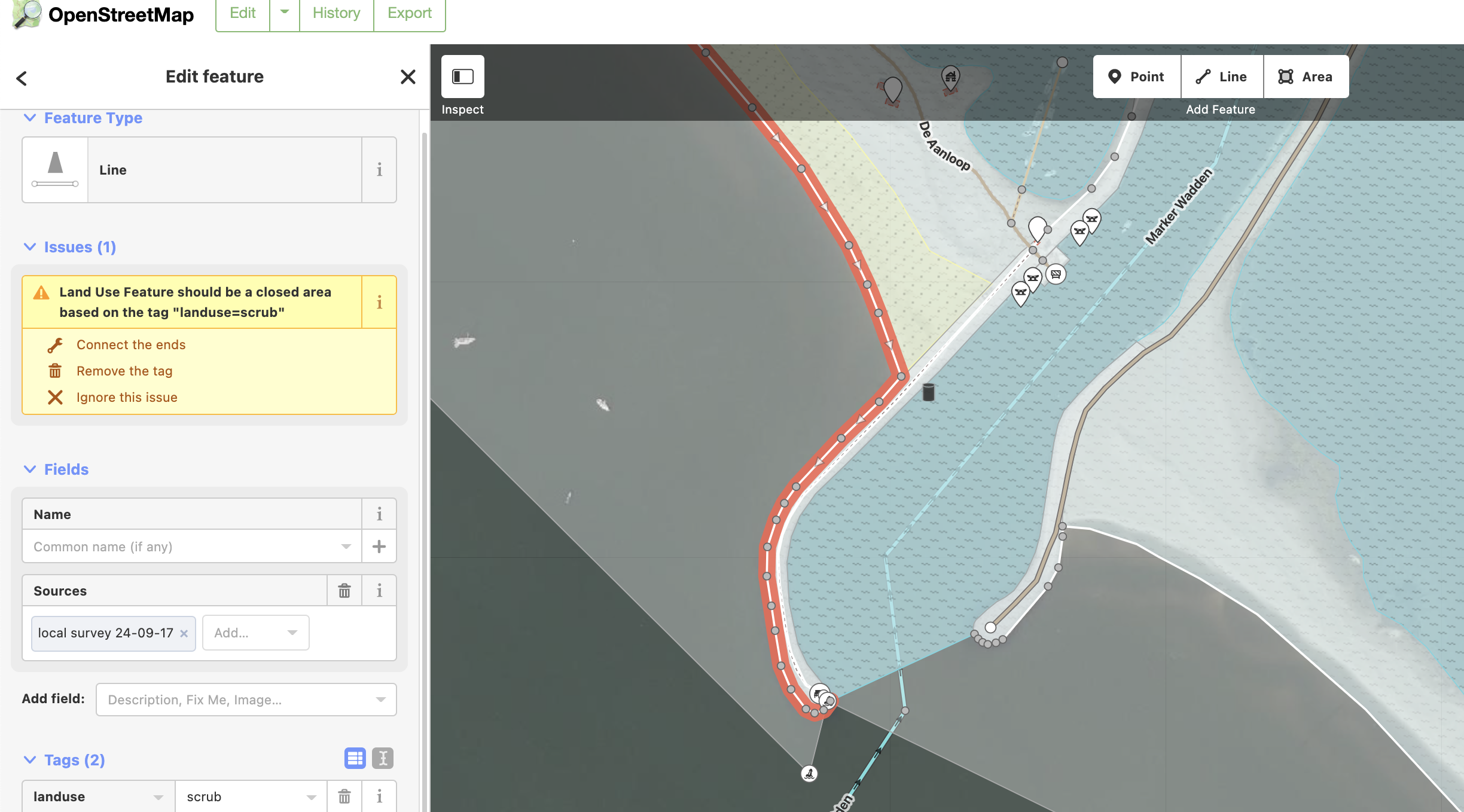Screen dimensions: 1464x812
Task: Click the plus icon beside the Name field
Action: [x=379, y=546]
